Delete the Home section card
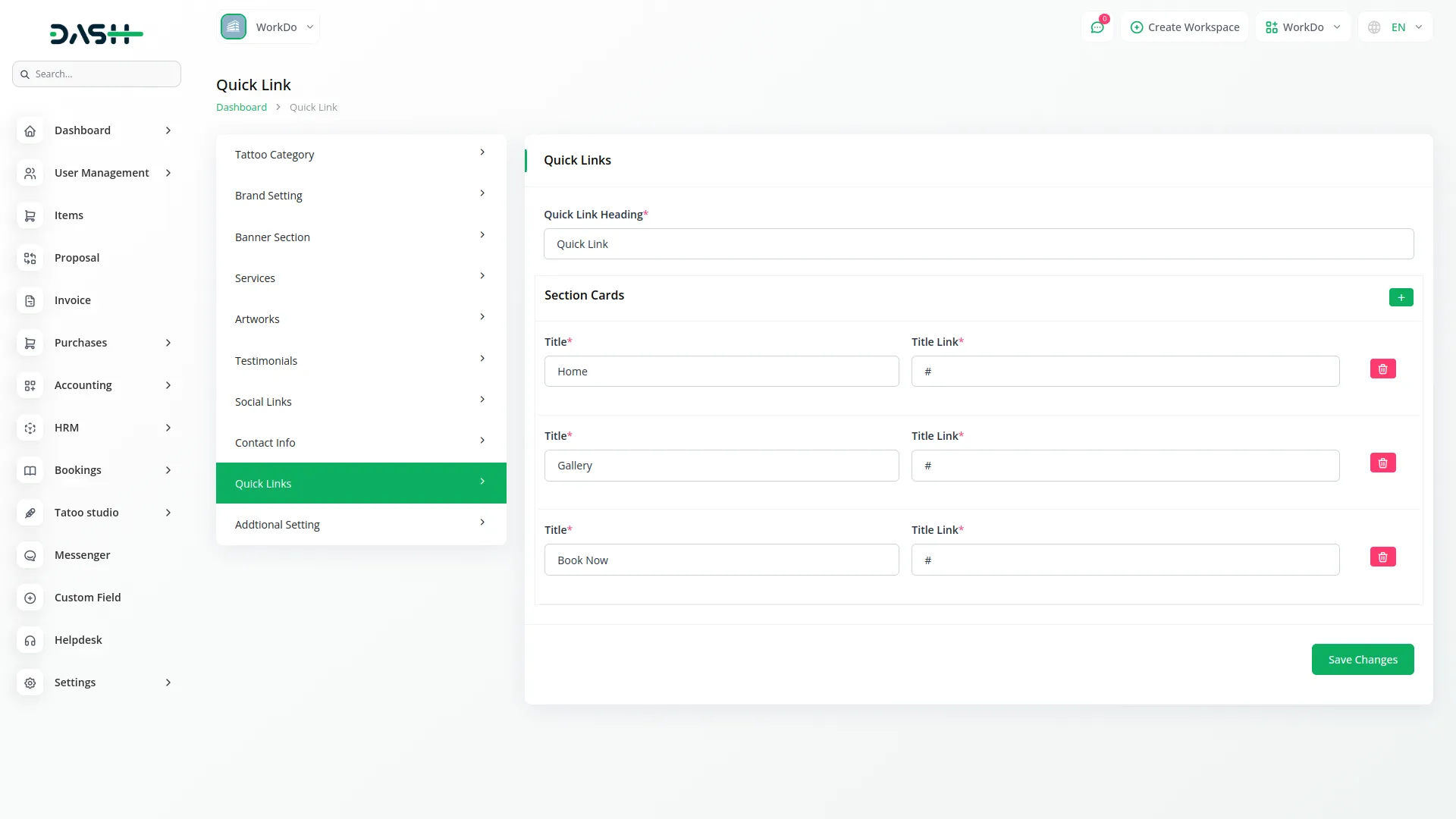Image resolution: width=1456 pixels, height=819 pixels. pos(1382,369)
